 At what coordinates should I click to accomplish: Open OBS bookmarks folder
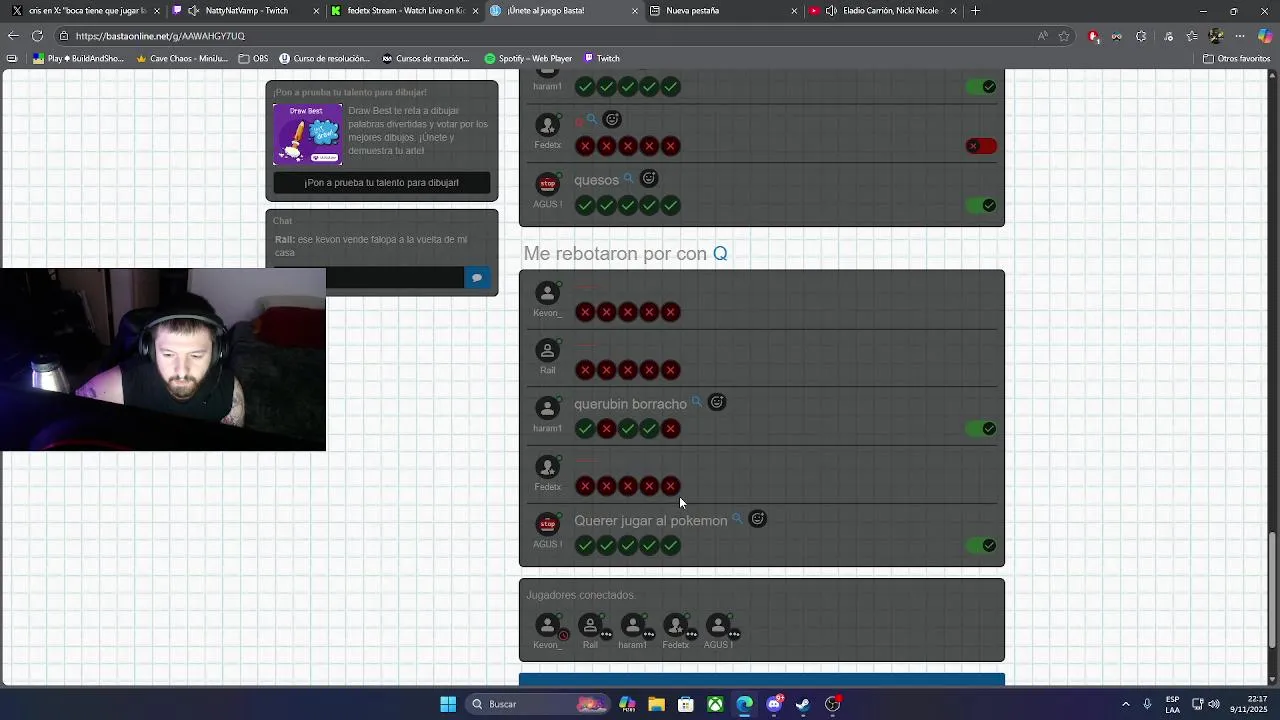click(x=253, y=58)
